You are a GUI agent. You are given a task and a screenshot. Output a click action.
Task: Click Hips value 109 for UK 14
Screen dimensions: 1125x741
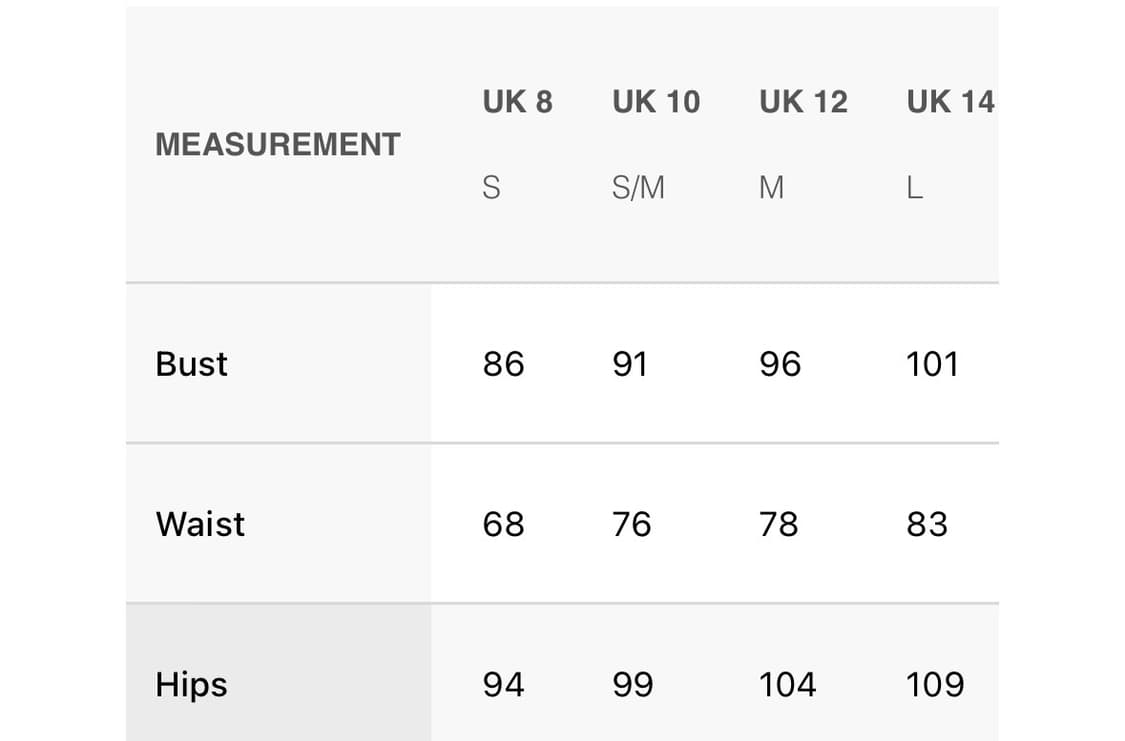click(935, 685)
